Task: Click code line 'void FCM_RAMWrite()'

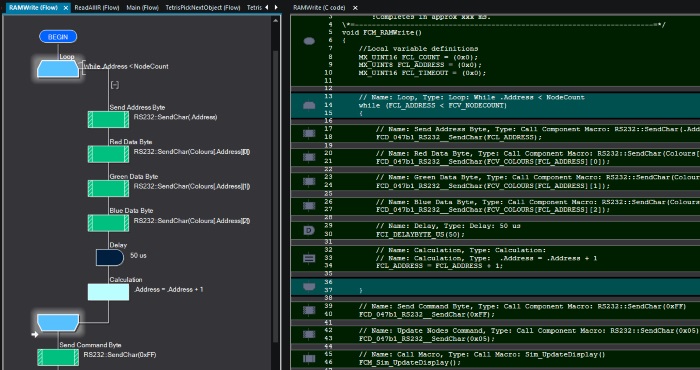Action: pyautogui.click(x=382, y=33)
